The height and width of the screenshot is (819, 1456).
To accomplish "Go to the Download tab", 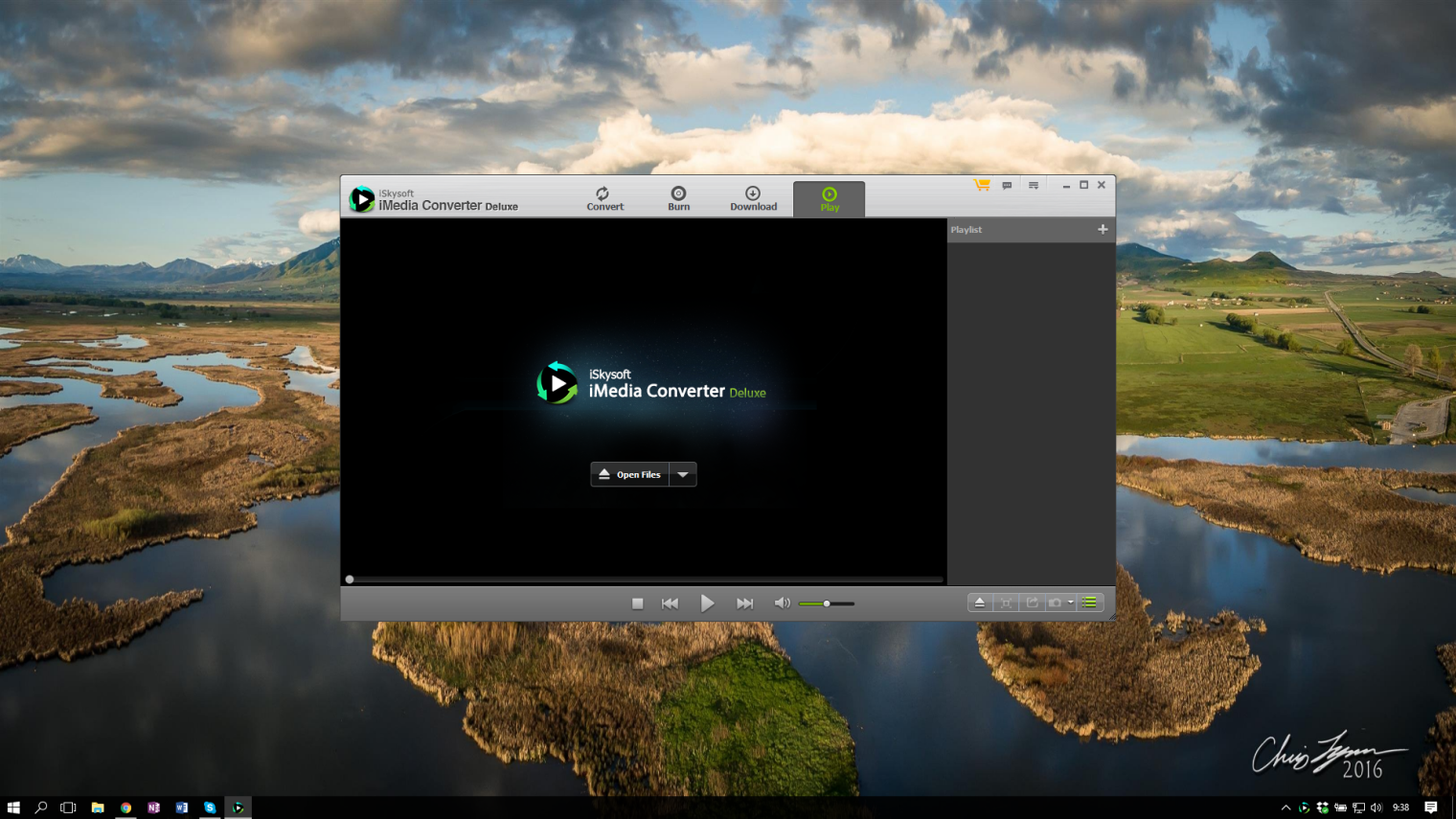I will pos(753,198).
